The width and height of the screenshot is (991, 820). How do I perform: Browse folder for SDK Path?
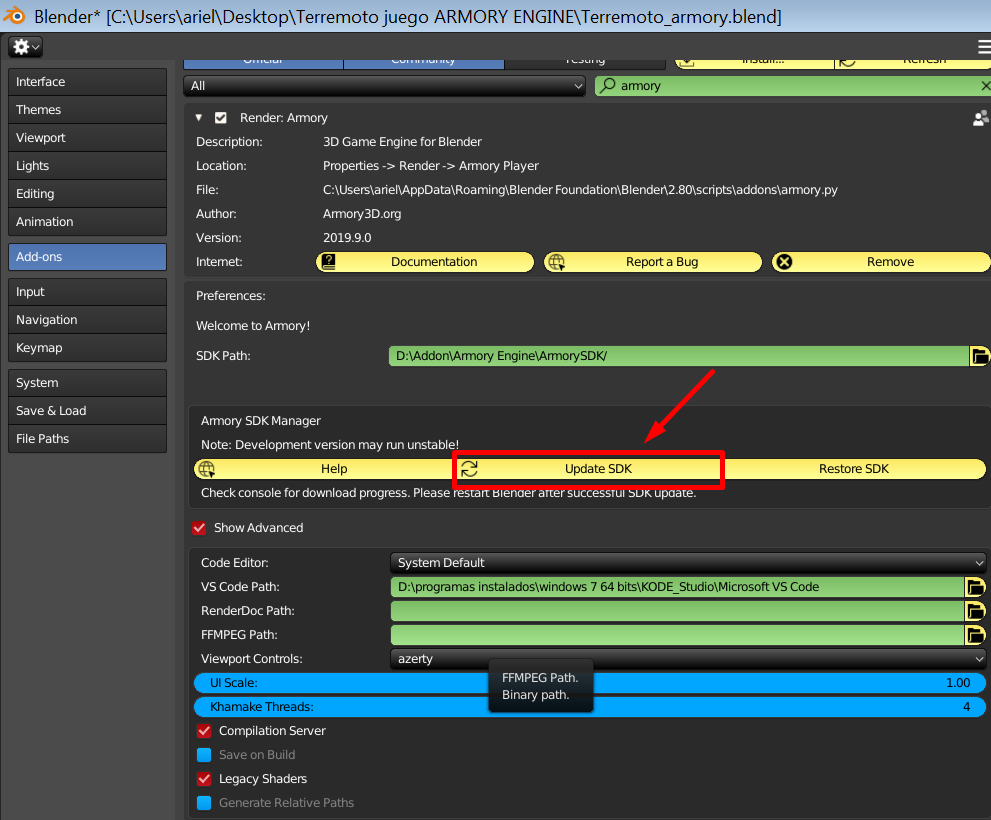coord(979,356)
